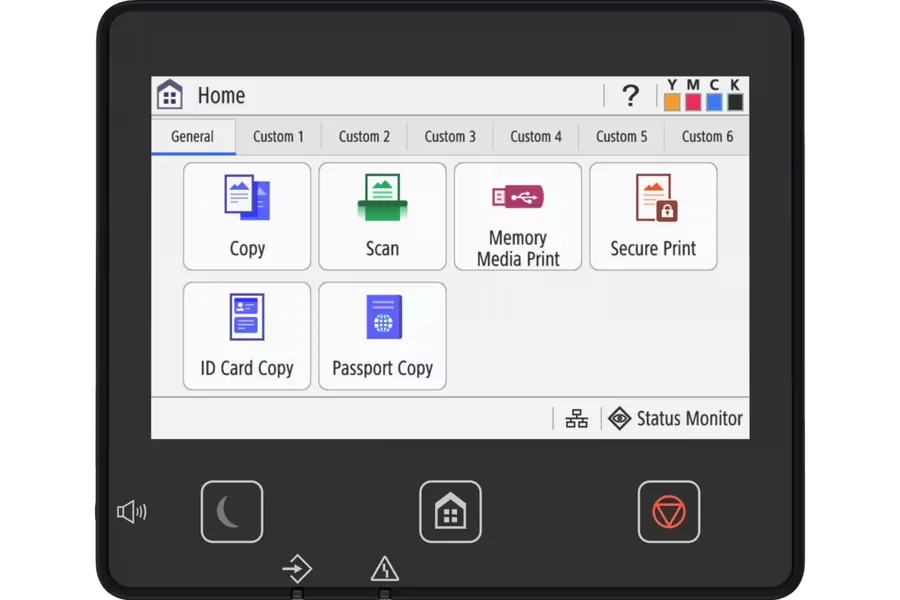Start ID Card Copy

[x=247, y=336]
